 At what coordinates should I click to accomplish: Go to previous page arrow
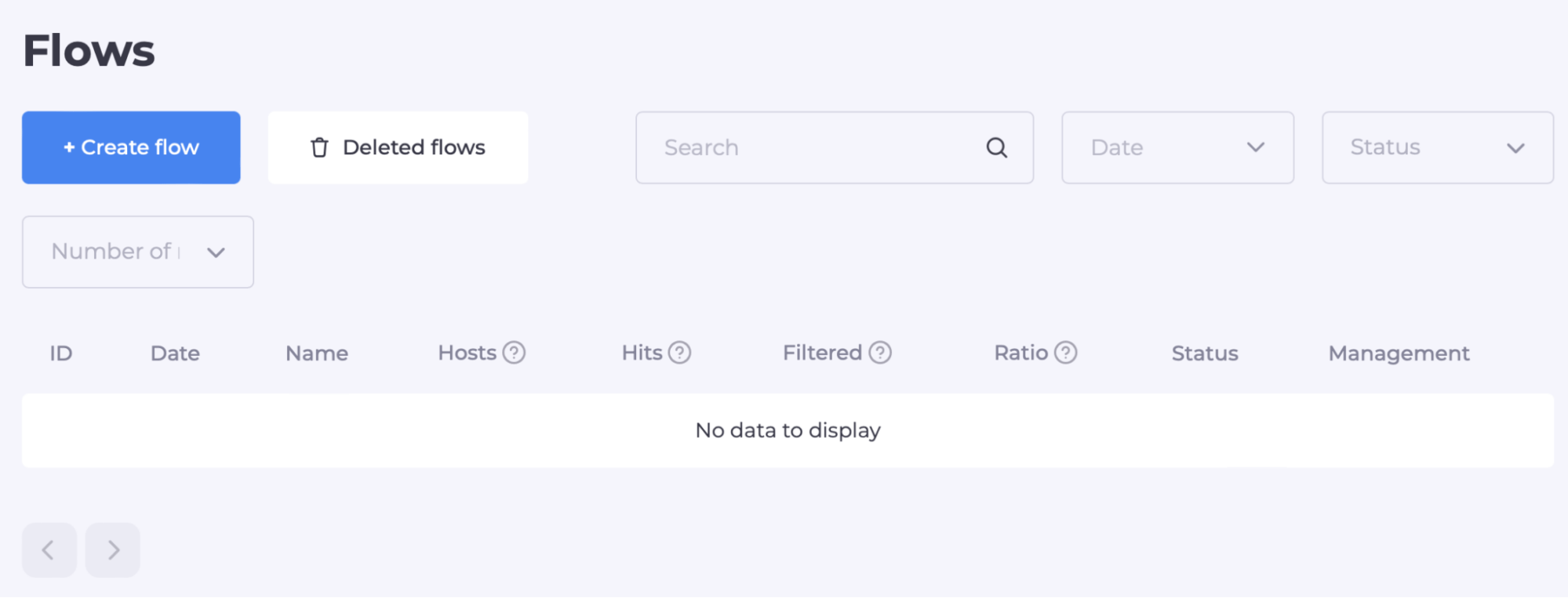[49, 550]
